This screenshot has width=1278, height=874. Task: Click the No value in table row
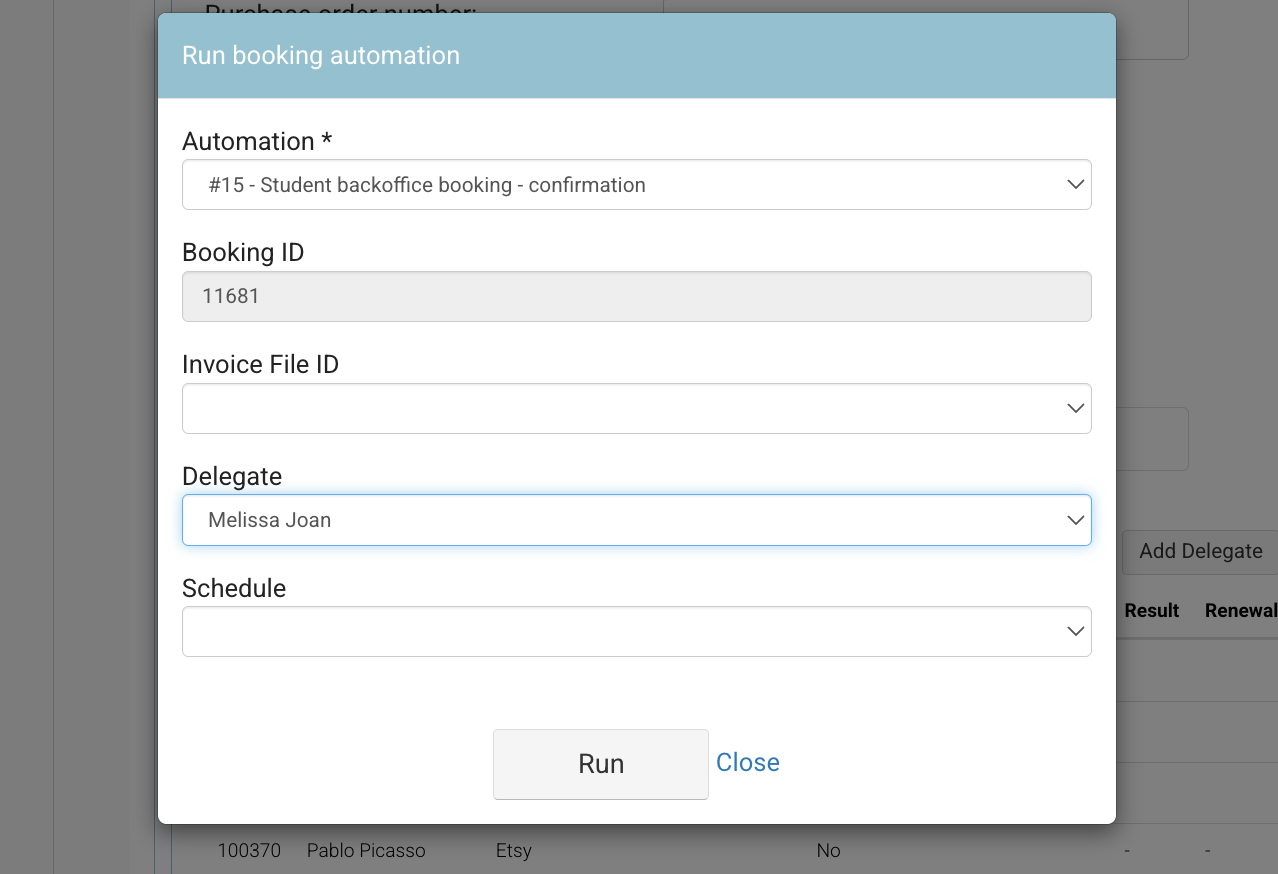tap(828, 851)
